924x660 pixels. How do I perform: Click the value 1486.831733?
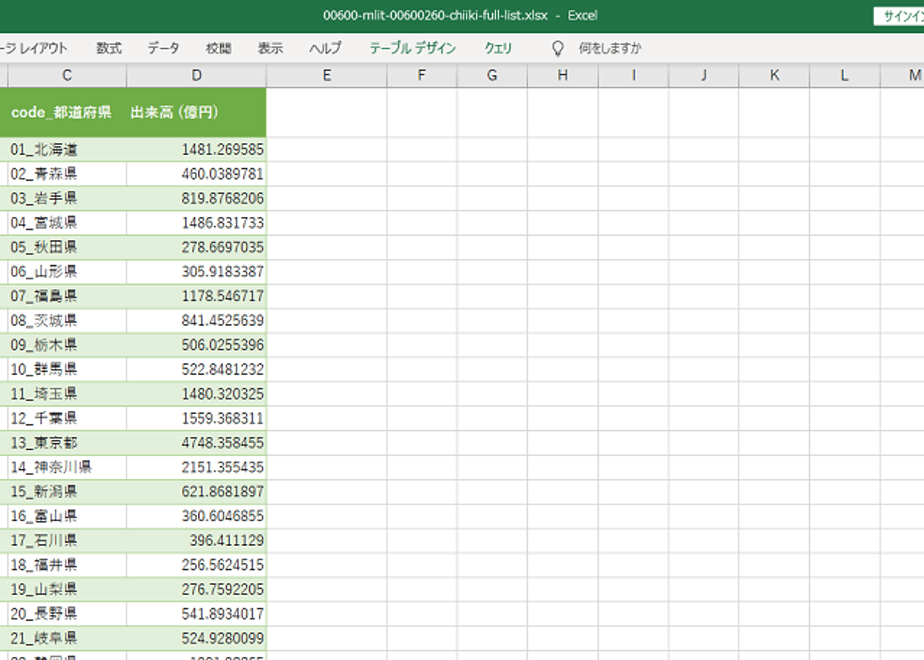222,223
